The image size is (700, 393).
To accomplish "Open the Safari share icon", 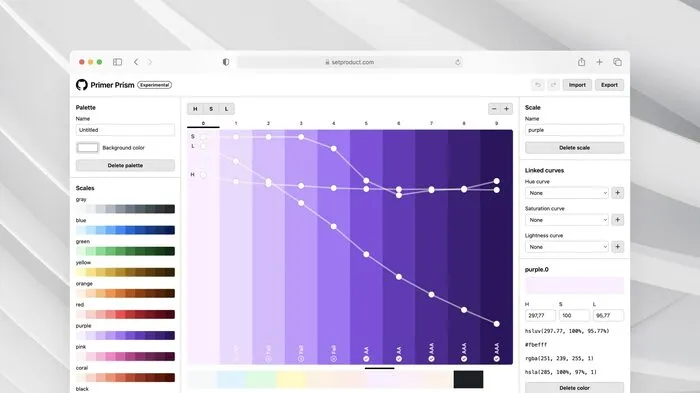I will pos(581,62).
